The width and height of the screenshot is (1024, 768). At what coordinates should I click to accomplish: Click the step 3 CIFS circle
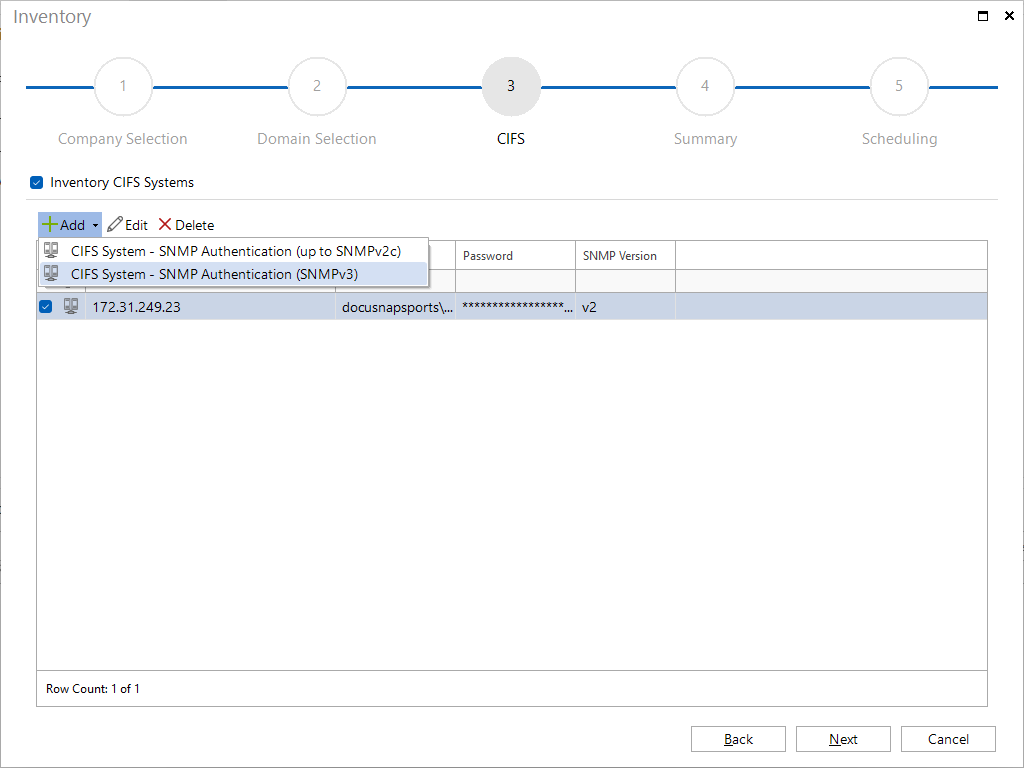[511, 86]
